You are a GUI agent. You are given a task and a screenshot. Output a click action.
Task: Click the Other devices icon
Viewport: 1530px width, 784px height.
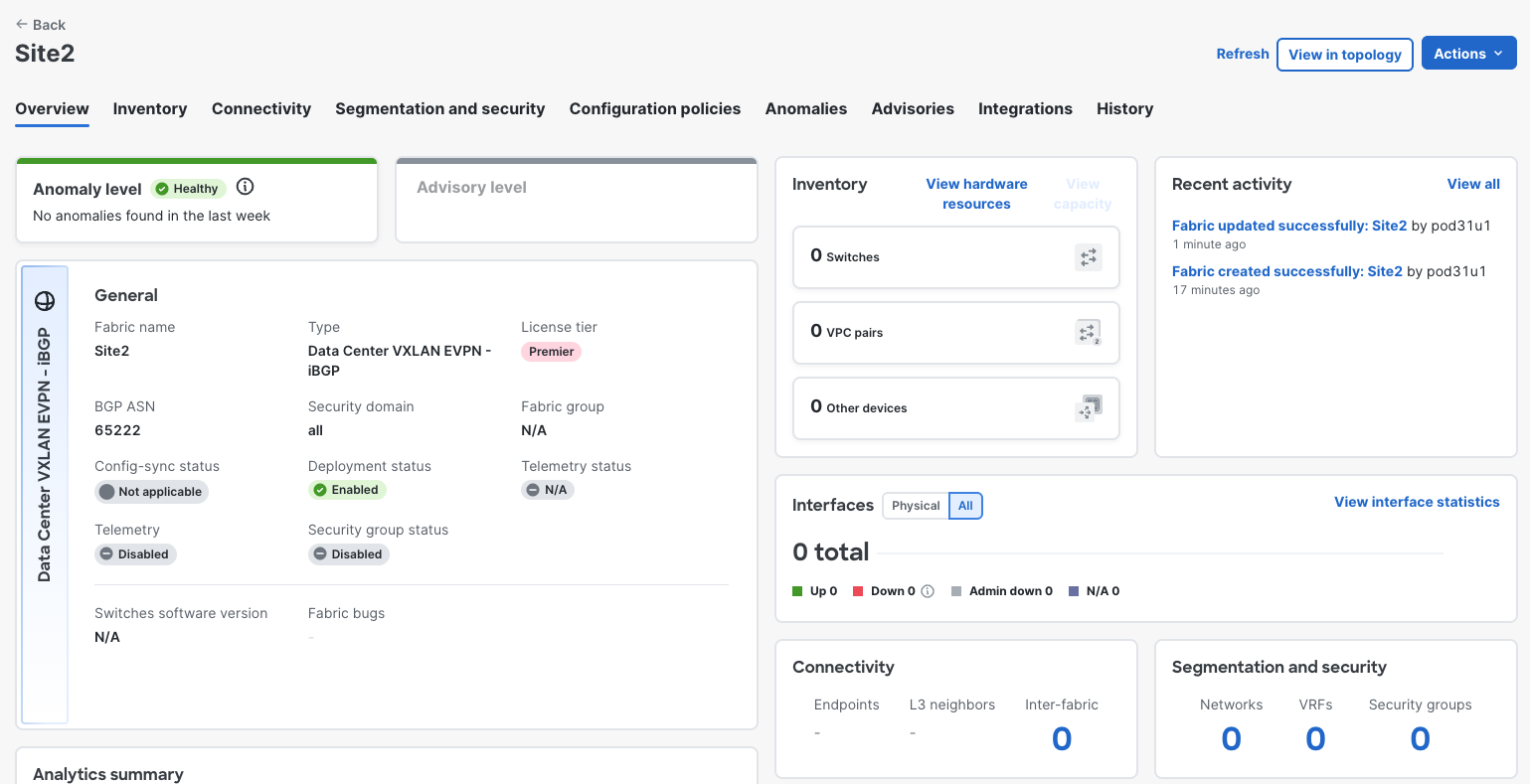point(1089,408)
